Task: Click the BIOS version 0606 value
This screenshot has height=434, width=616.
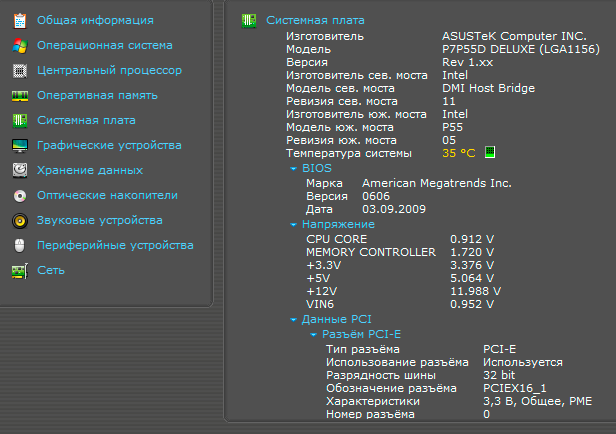Action: [376, 196]
